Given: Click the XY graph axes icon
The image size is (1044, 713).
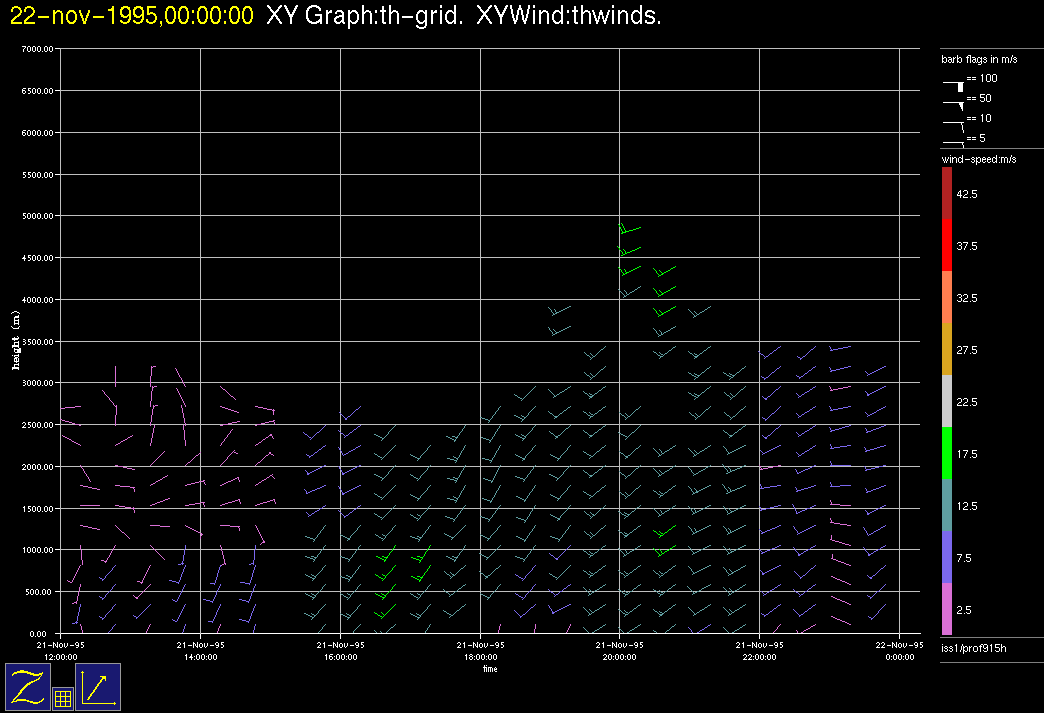Looking at the screenshot, I should pyautogui.click(x=98, y=687).
